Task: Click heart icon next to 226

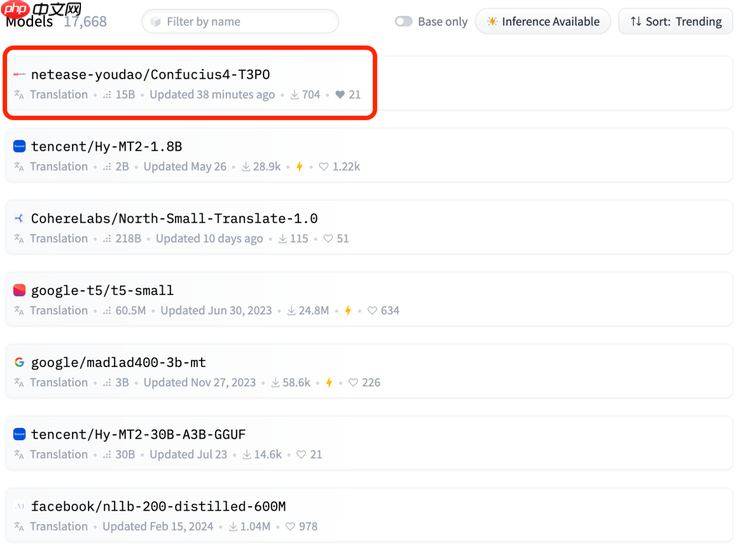Action: pyautogui.click(x=353, y=382)
